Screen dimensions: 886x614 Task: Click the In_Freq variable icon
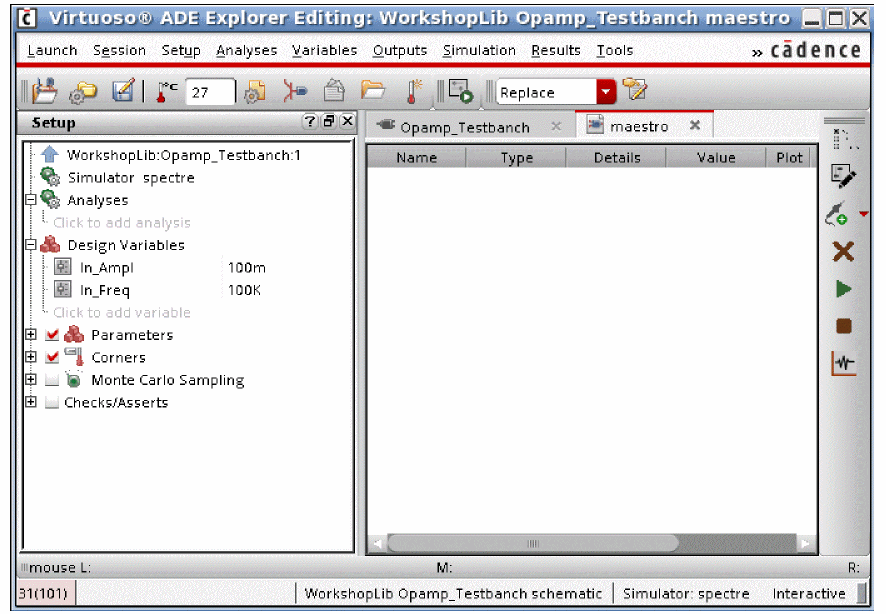63,289
